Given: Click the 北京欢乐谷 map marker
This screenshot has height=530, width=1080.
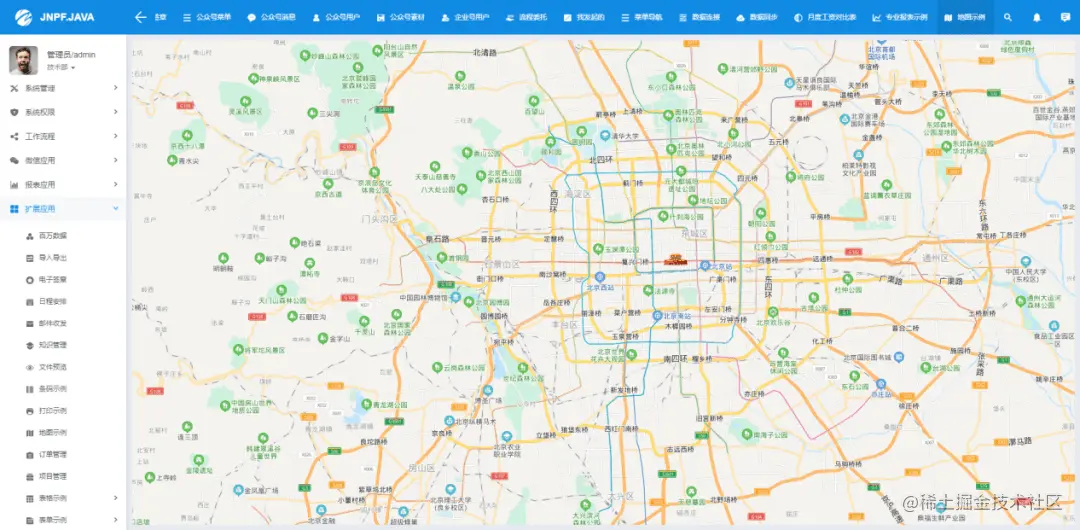Looking at the screenshot, I should (773, 312).
